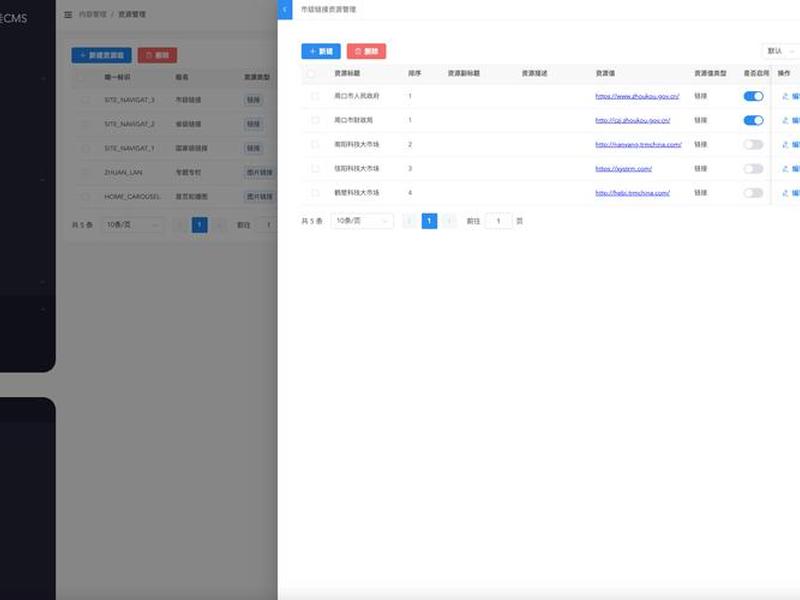Click the SITE_NAVIGAT_2 row identifier
This screenshot has width=800, height=600.
(130, 124)
